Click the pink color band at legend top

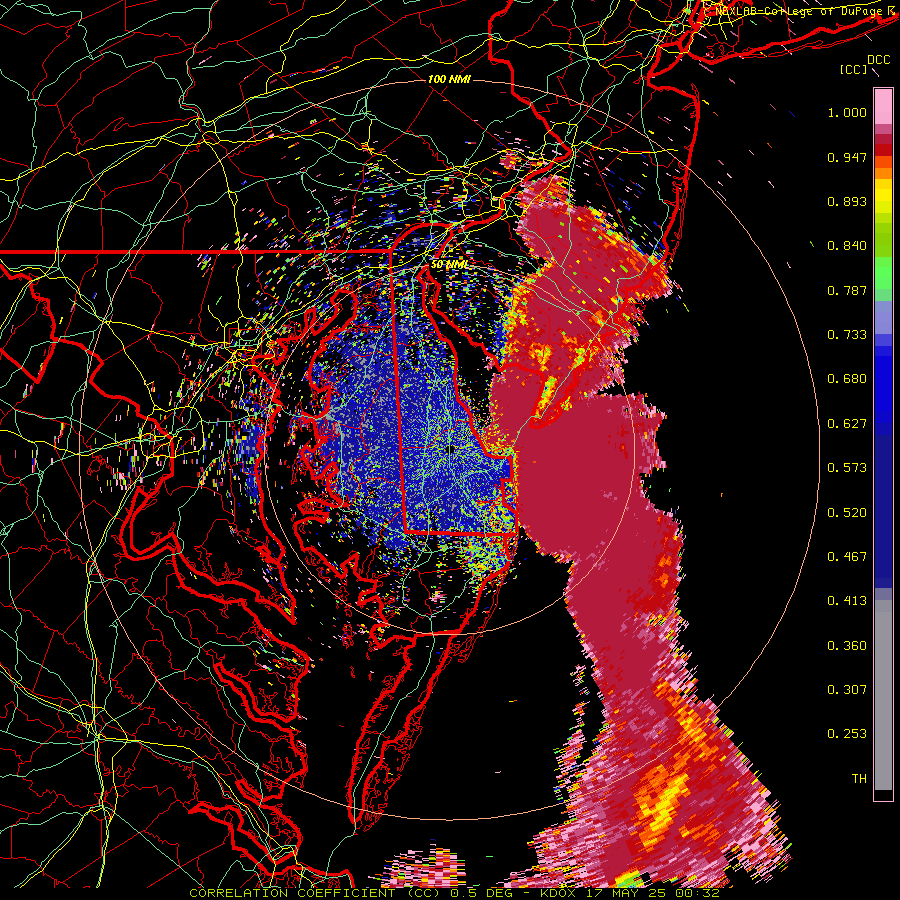tap(883, 106)
